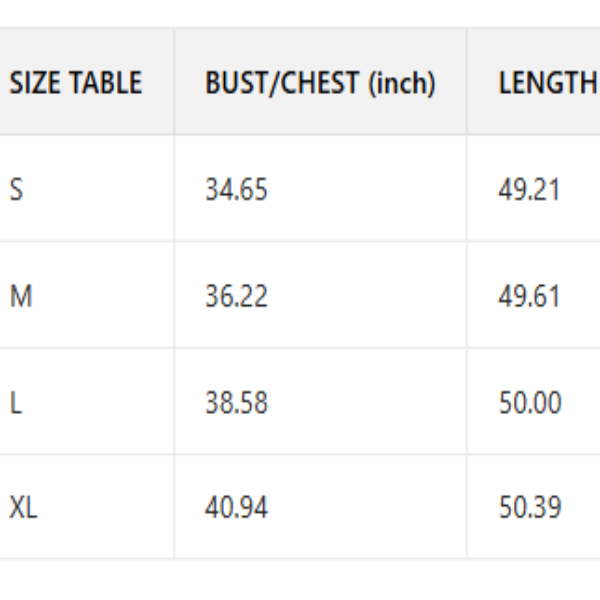Select length value 50.39 for size XL
The height and width of the screenshot is (600, 600).
tap(529, 508)
